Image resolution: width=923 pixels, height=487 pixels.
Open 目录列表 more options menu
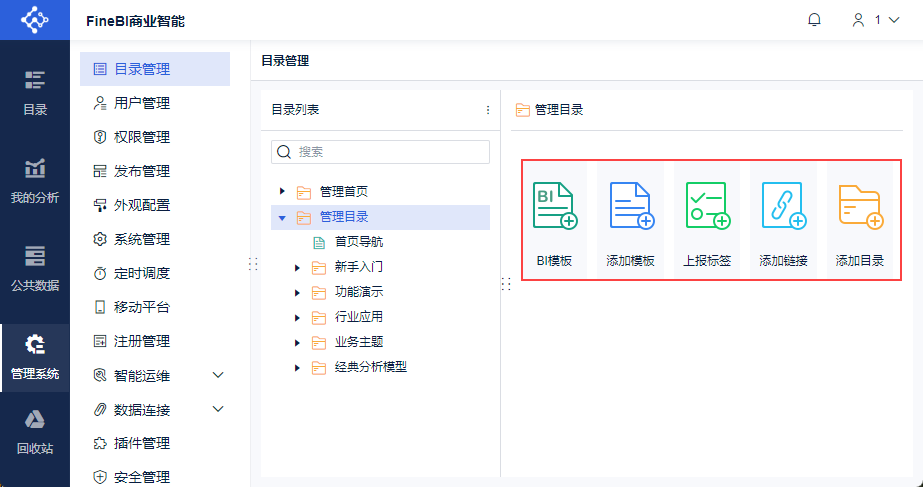coord(488,110)
